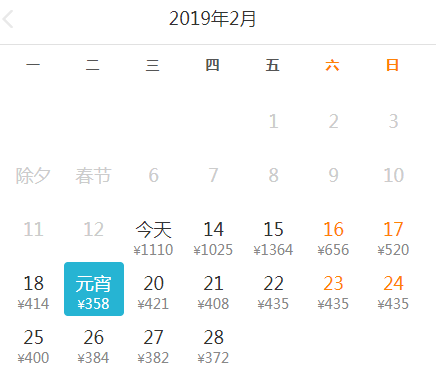Click greyed-out date 2
Viewport: 436px width, 390px height.
333,121
